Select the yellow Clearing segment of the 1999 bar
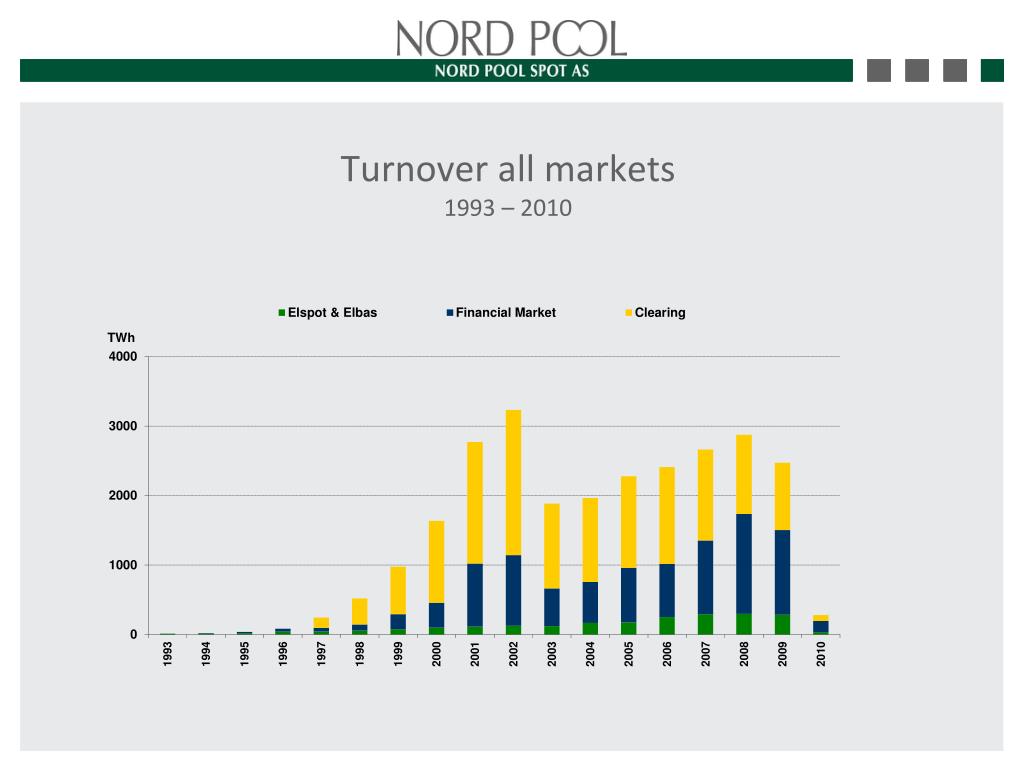Image resolution: width=1024 pixels, height=768 pixels. tap(398, 590)
